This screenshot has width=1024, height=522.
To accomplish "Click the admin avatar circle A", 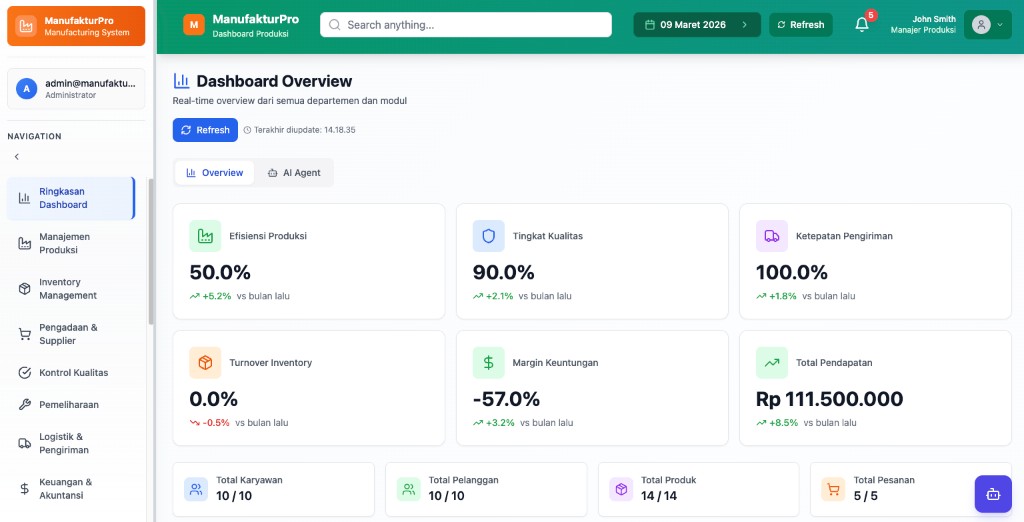I will [26, 89].
